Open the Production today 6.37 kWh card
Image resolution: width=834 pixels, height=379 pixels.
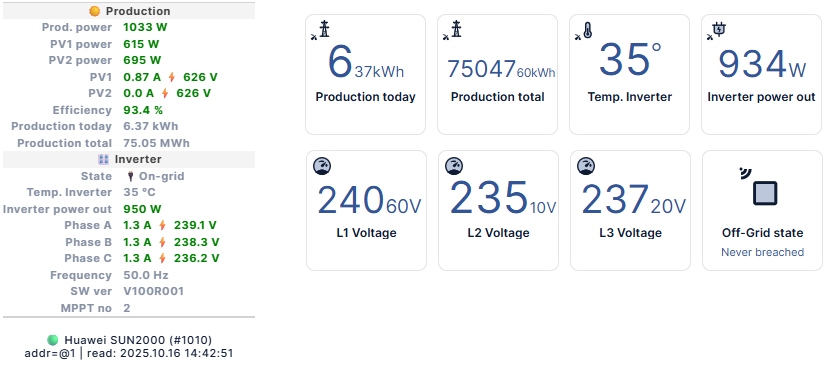365,74
